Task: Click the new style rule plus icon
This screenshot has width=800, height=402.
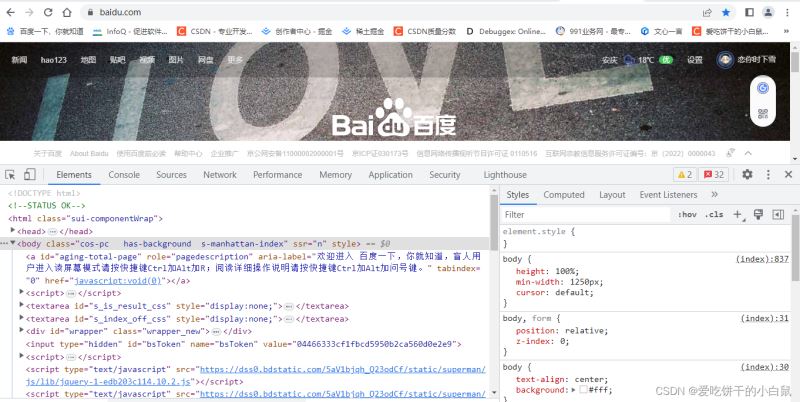Action: (738, 215)
